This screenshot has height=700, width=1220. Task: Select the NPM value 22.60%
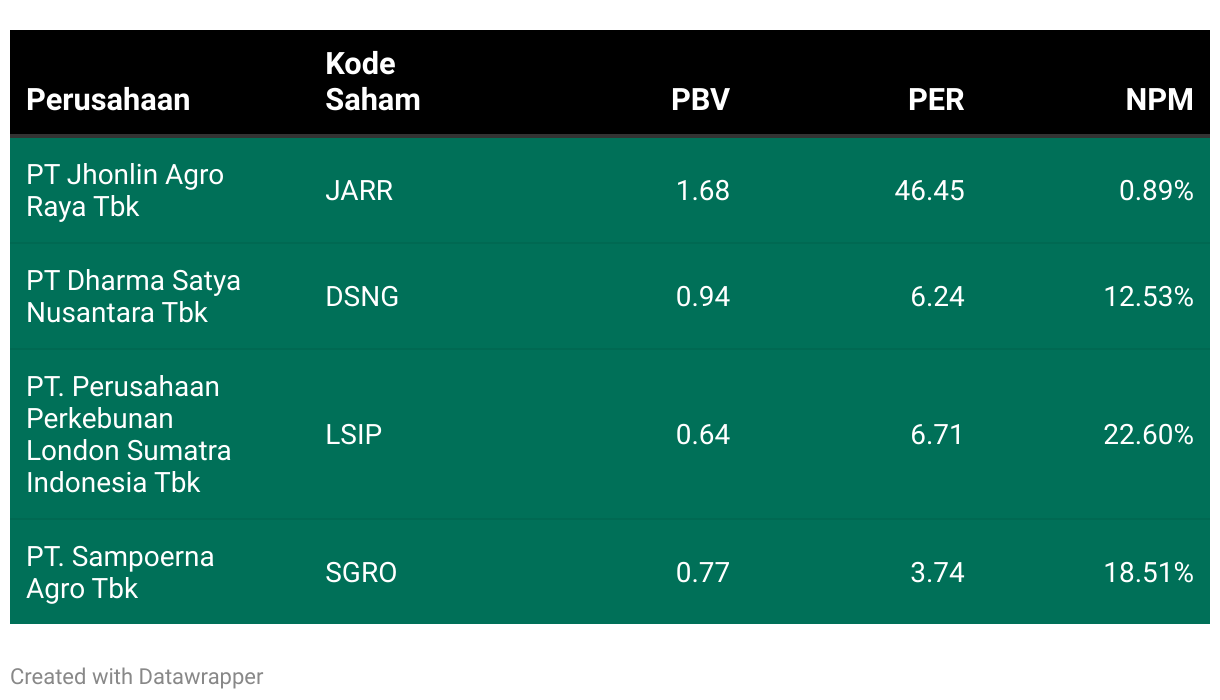coord(1149,434)
